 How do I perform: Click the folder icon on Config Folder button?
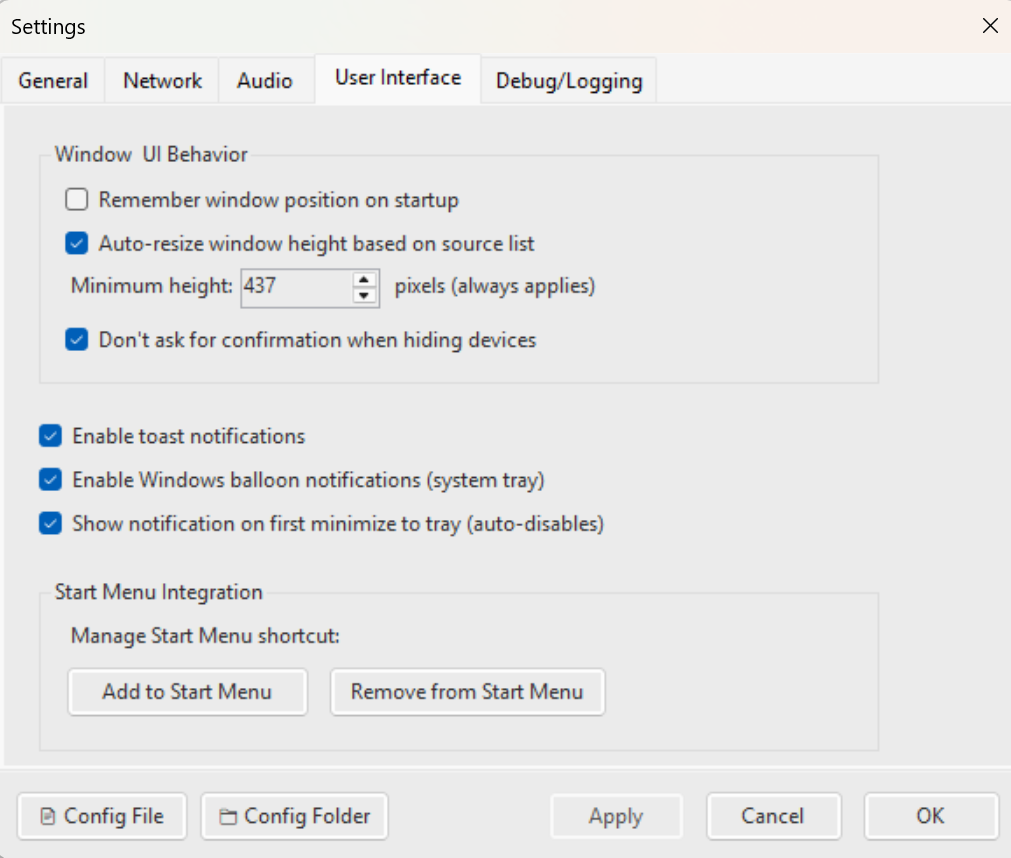pyautogui.click(x=228, y=817)
